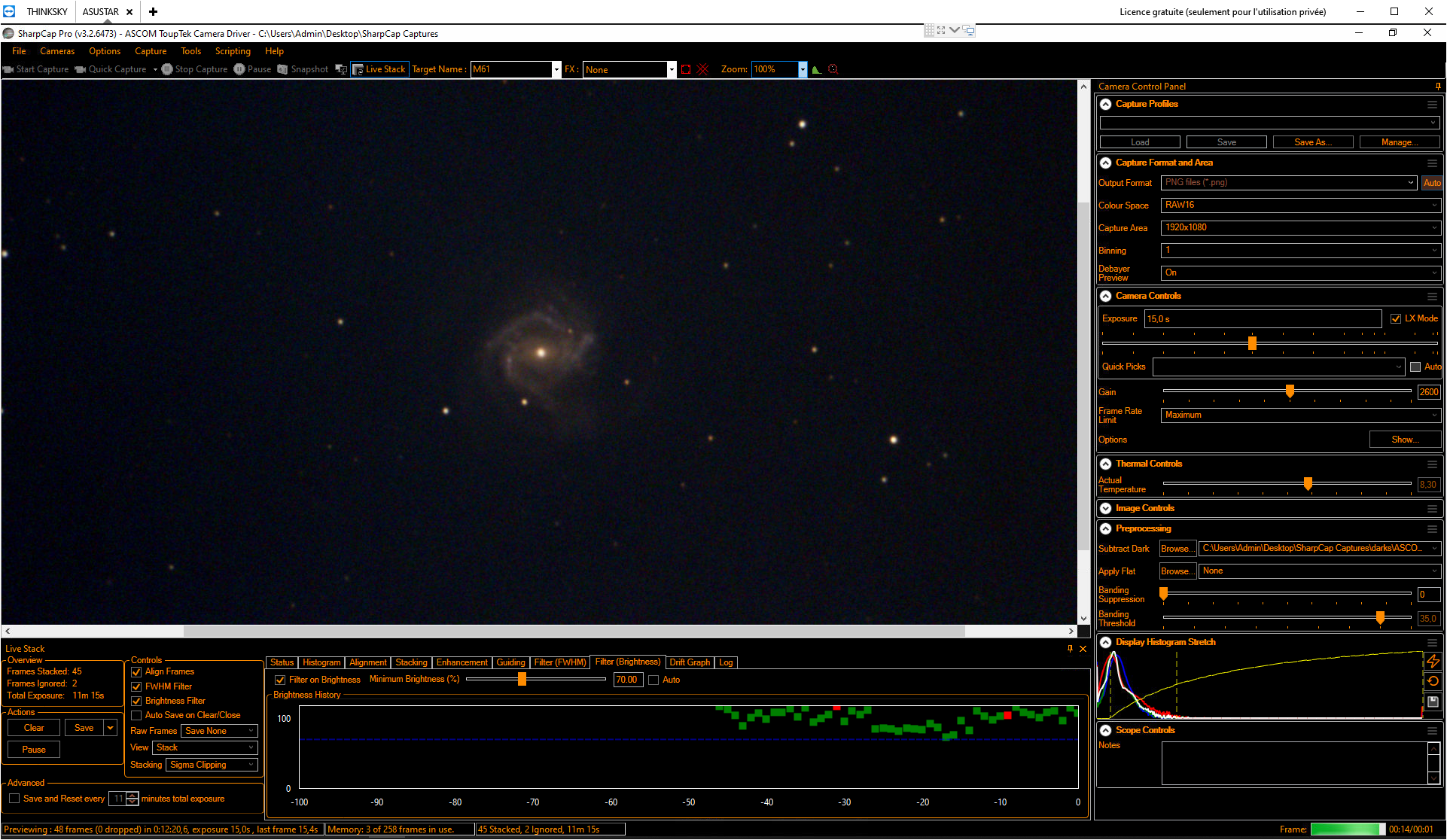The height and width of the screenshot is (840, 1447).
Task: Enable Auto Save on Clear/Close
Action: (x=136, y=716)
